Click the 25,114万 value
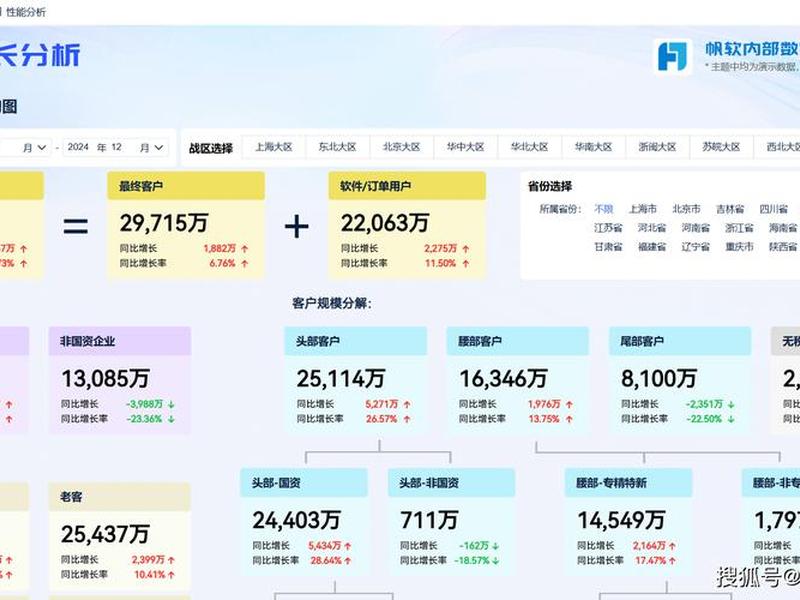The image size is (800, 600). click(x=340, y=379)
